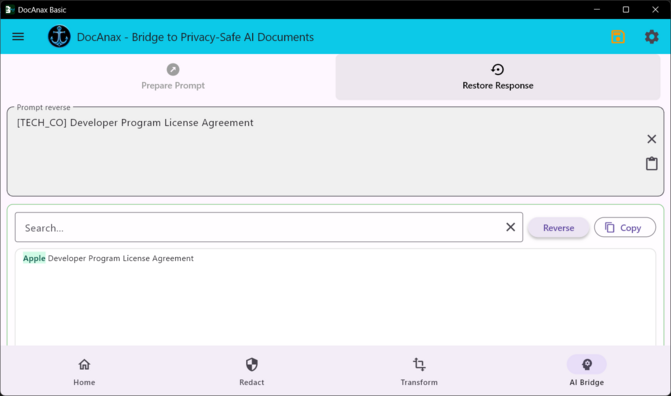This screenshot has width=671, height=396.
Task: Go to Home in bottom navigation
Action: tap(84, 372)
